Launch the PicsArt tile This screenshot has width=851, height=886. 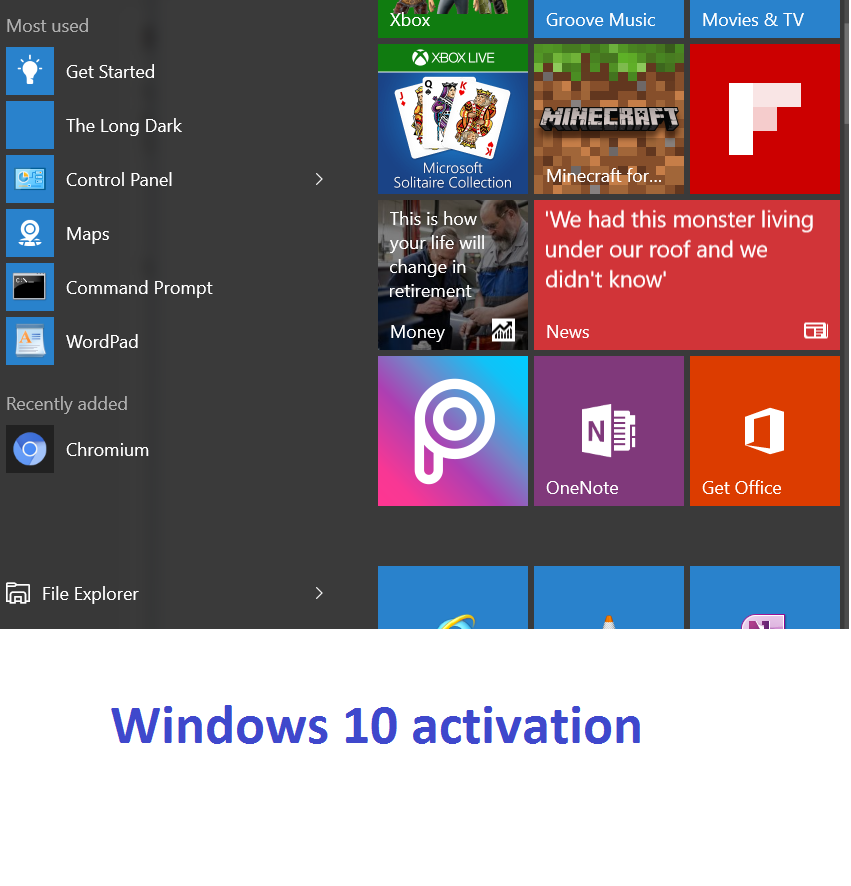453,431
